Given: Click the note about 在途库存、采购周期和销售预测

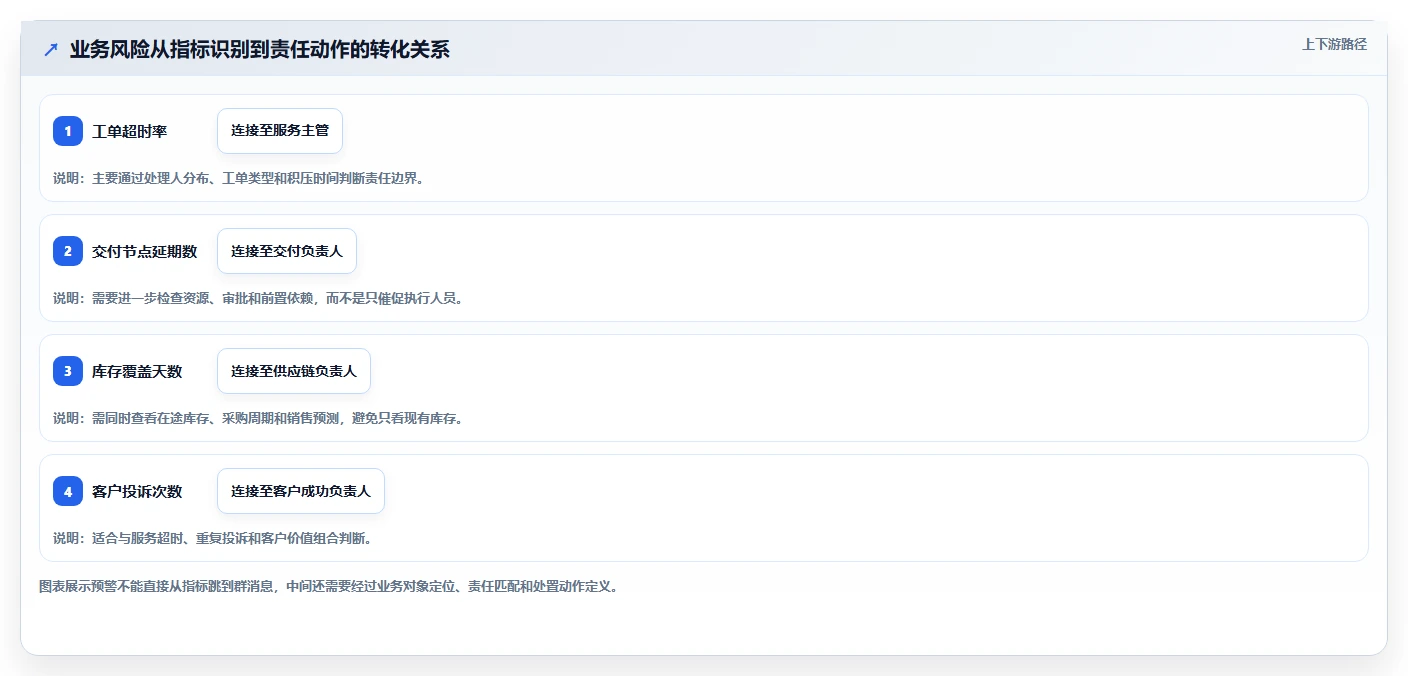Looking at the screenshot, I should pos(258,418).
